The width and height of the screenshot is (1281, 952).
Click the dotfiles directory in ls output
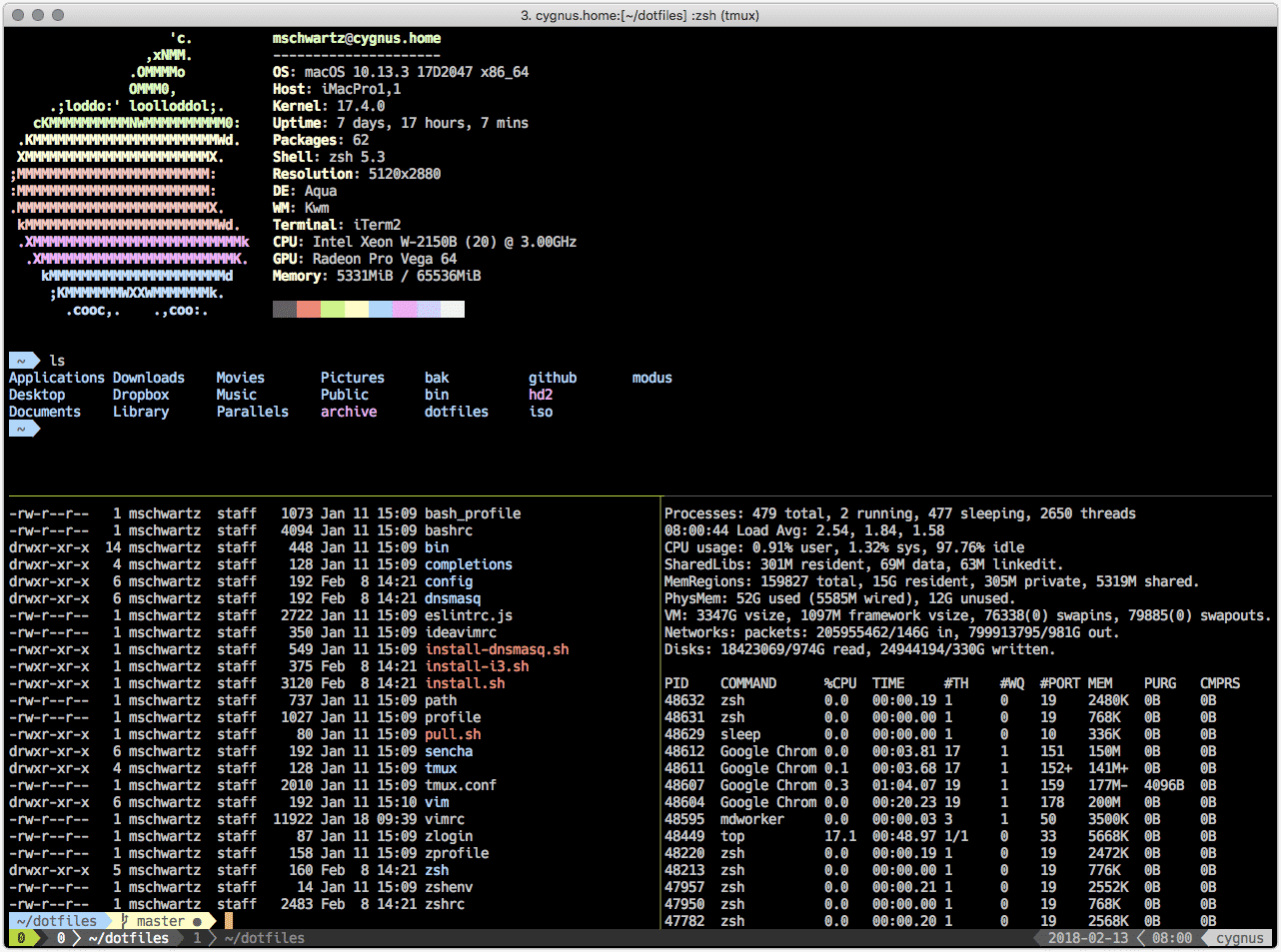(x=457, y=412)
